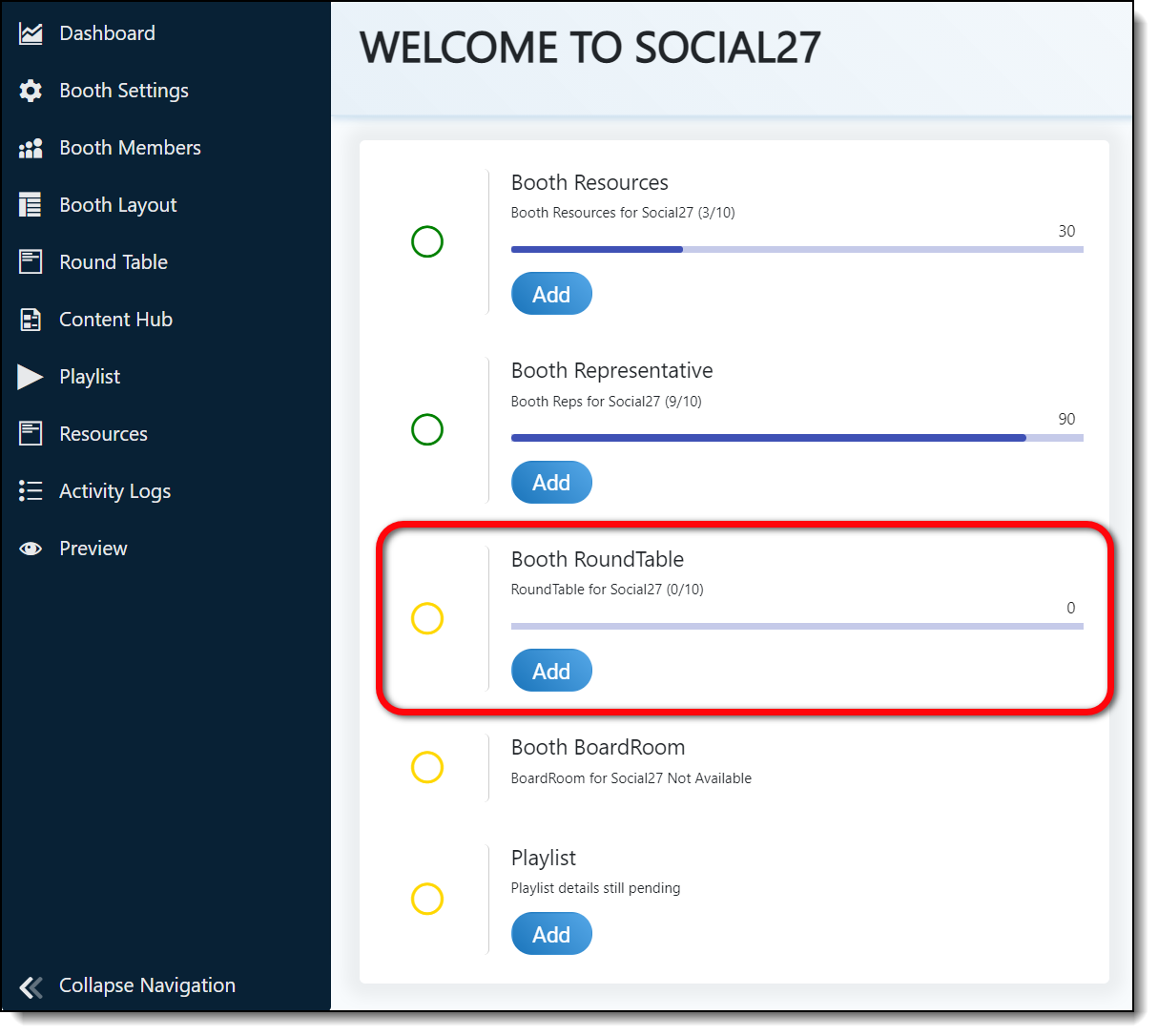Image resolution: width=1158 pixels, height=1036 pixels.
Task: Click green status circle for Booth Representative
Action: 427,430
